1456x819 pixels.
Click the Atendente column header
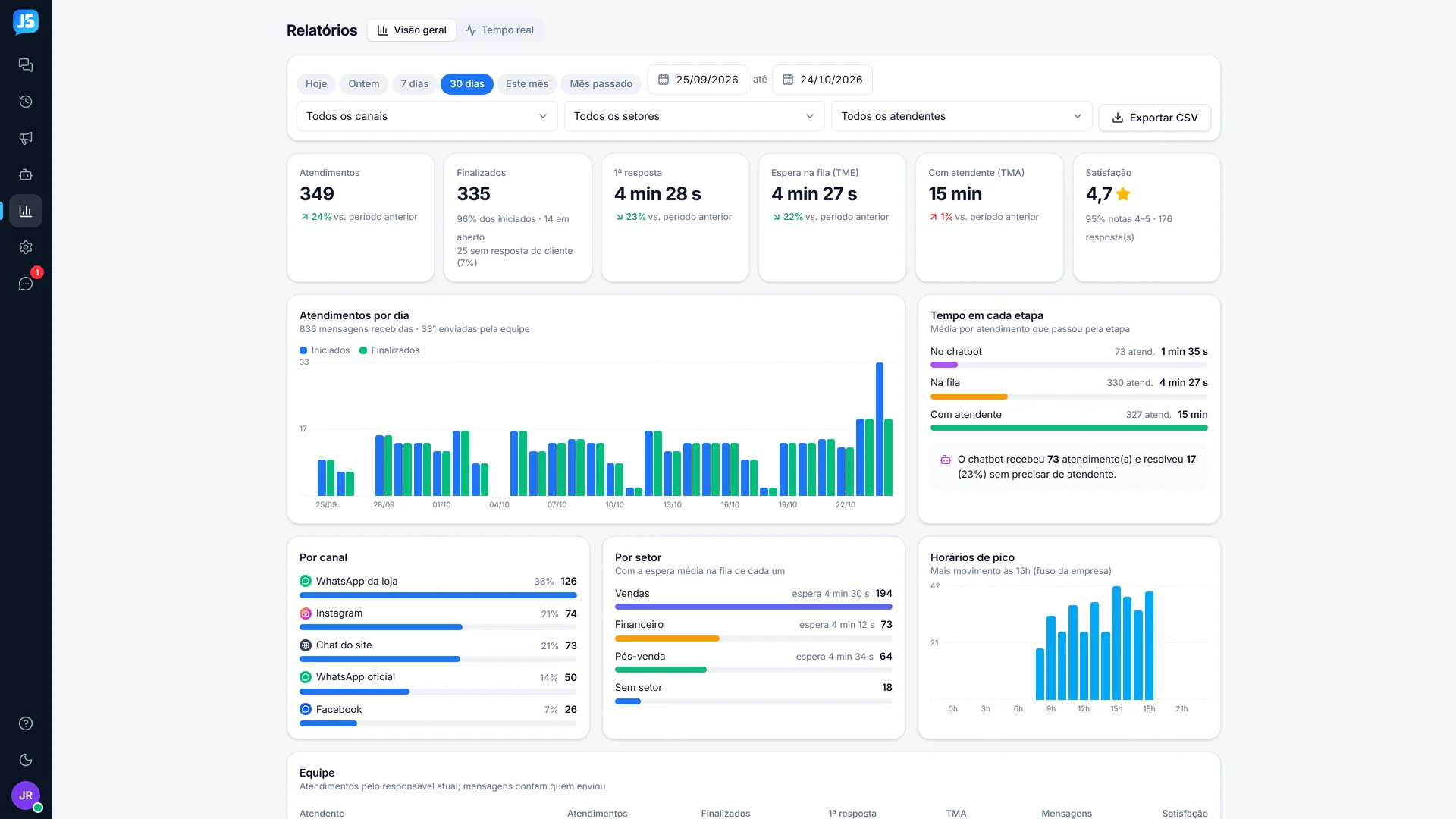[x=322, y=813]
